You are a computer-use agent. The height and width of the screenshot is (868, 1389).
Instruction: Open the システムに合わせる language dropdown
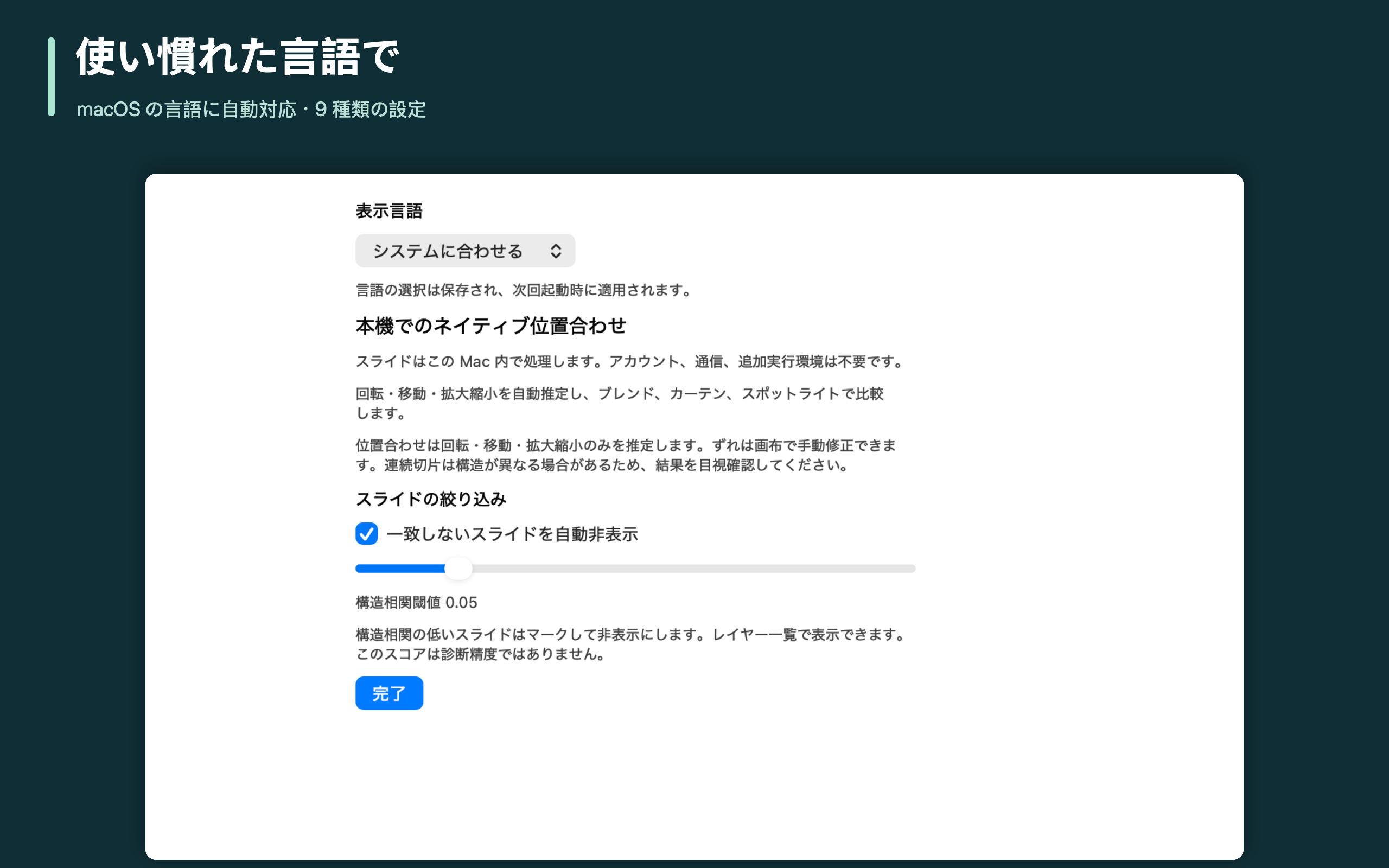pyautogui.click(x=465, y=251)
